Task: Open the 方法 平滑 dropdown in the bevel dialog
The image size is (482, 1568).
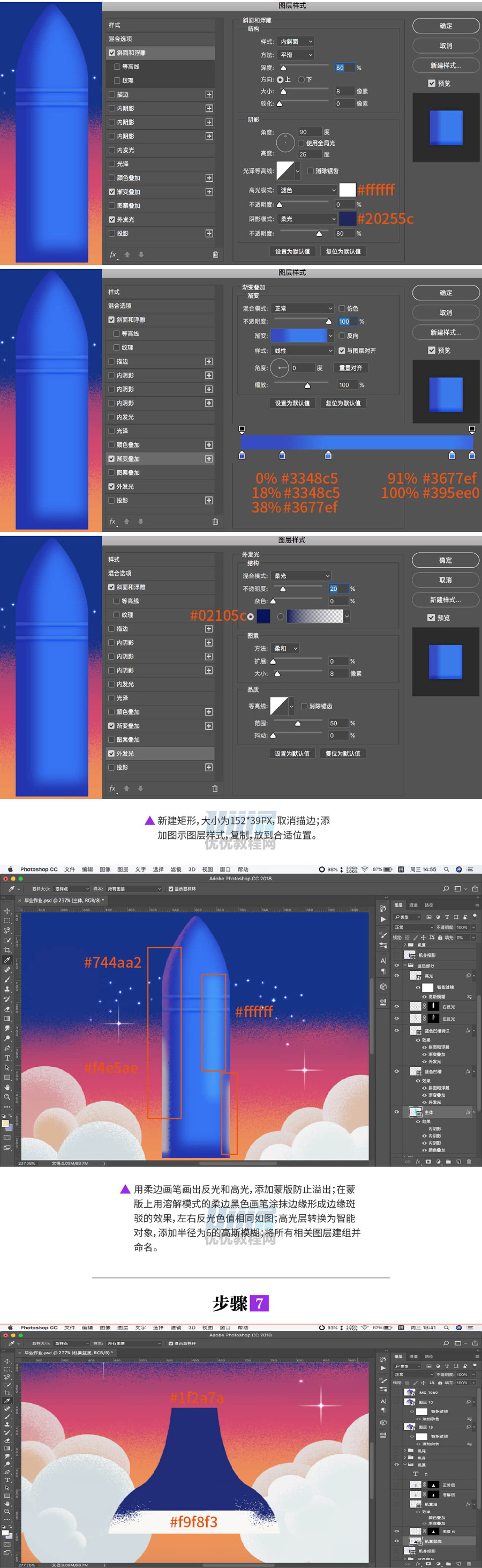Action: click(296, 55)
